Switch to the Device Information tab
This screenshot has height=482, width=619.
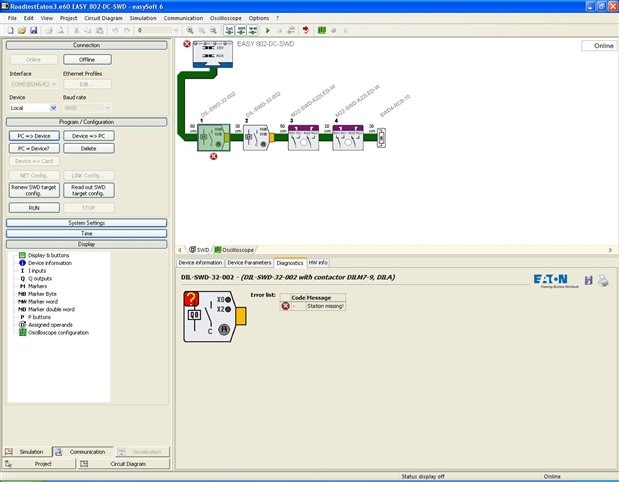pyautogui.click(x=200, y=263)
